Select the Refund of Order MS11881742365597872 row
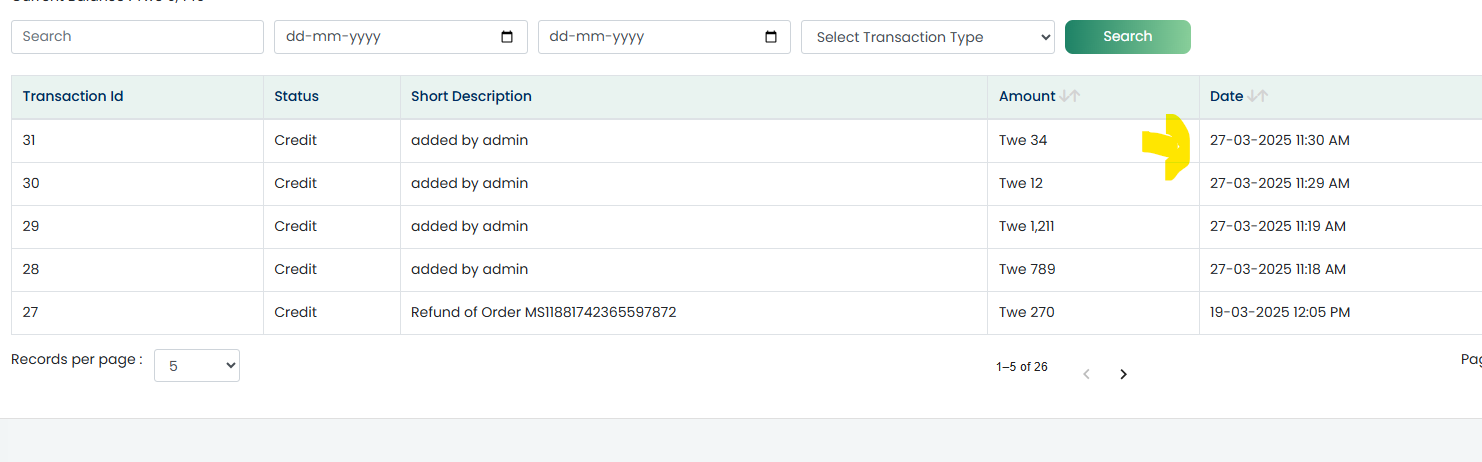Viewport: 1482px width, 462px height. [746, 313]
